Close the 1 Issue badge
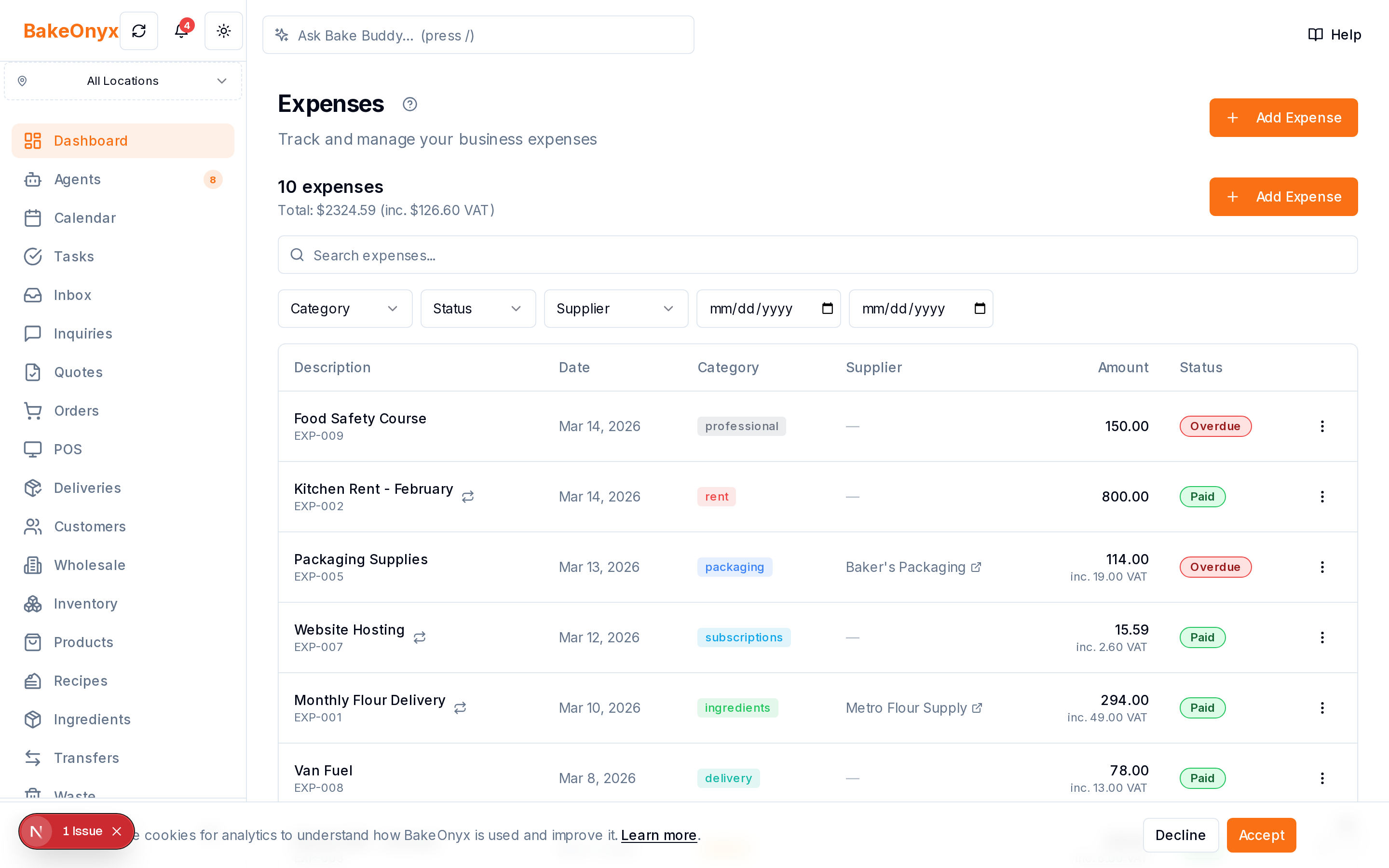 (117, 831)
